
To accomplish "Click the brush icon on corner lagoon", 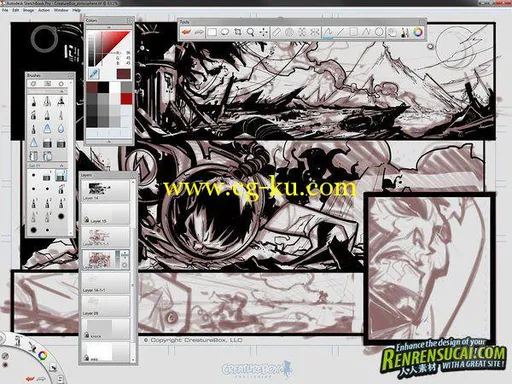I will pos(32,347).
